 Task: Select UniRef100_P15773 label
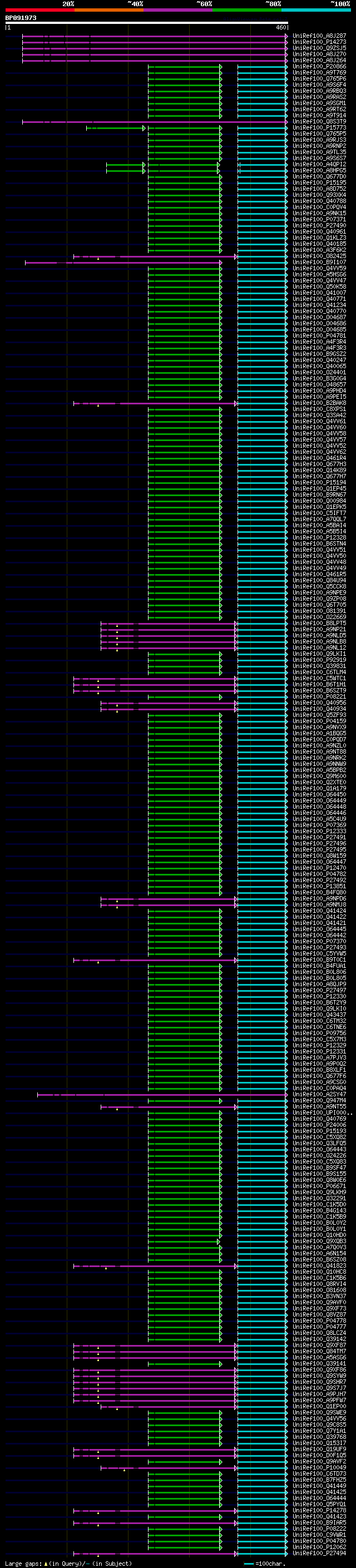pos(319,128)
